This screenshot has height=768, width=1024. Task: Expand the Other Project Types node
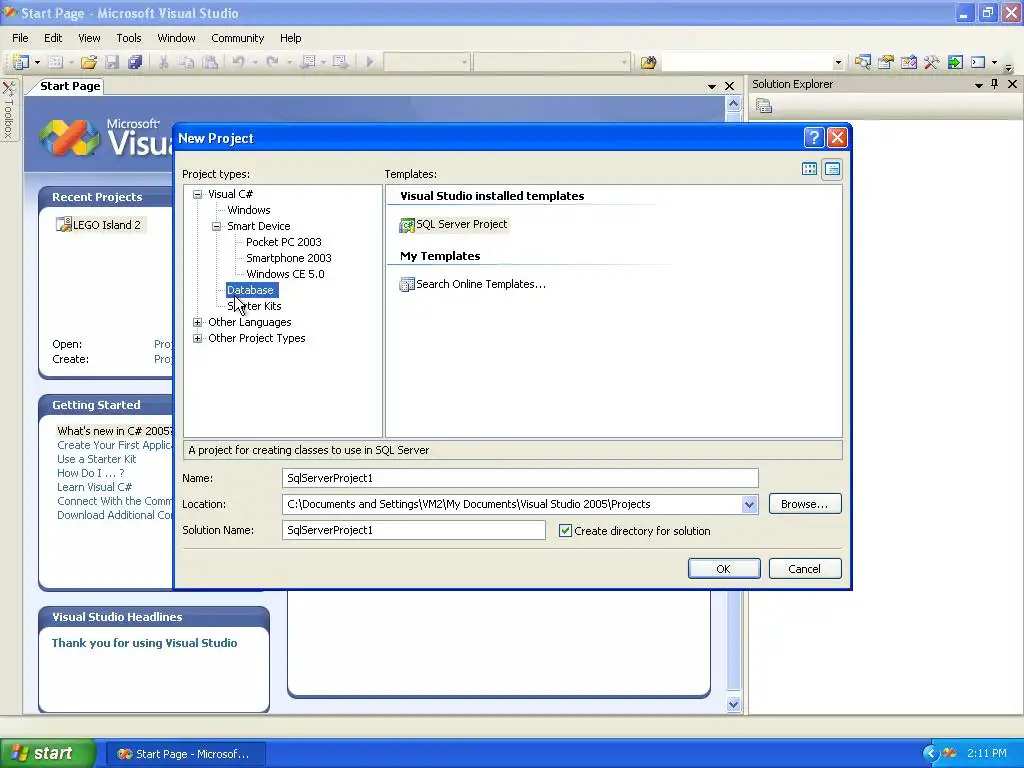(x=197, y=338)
